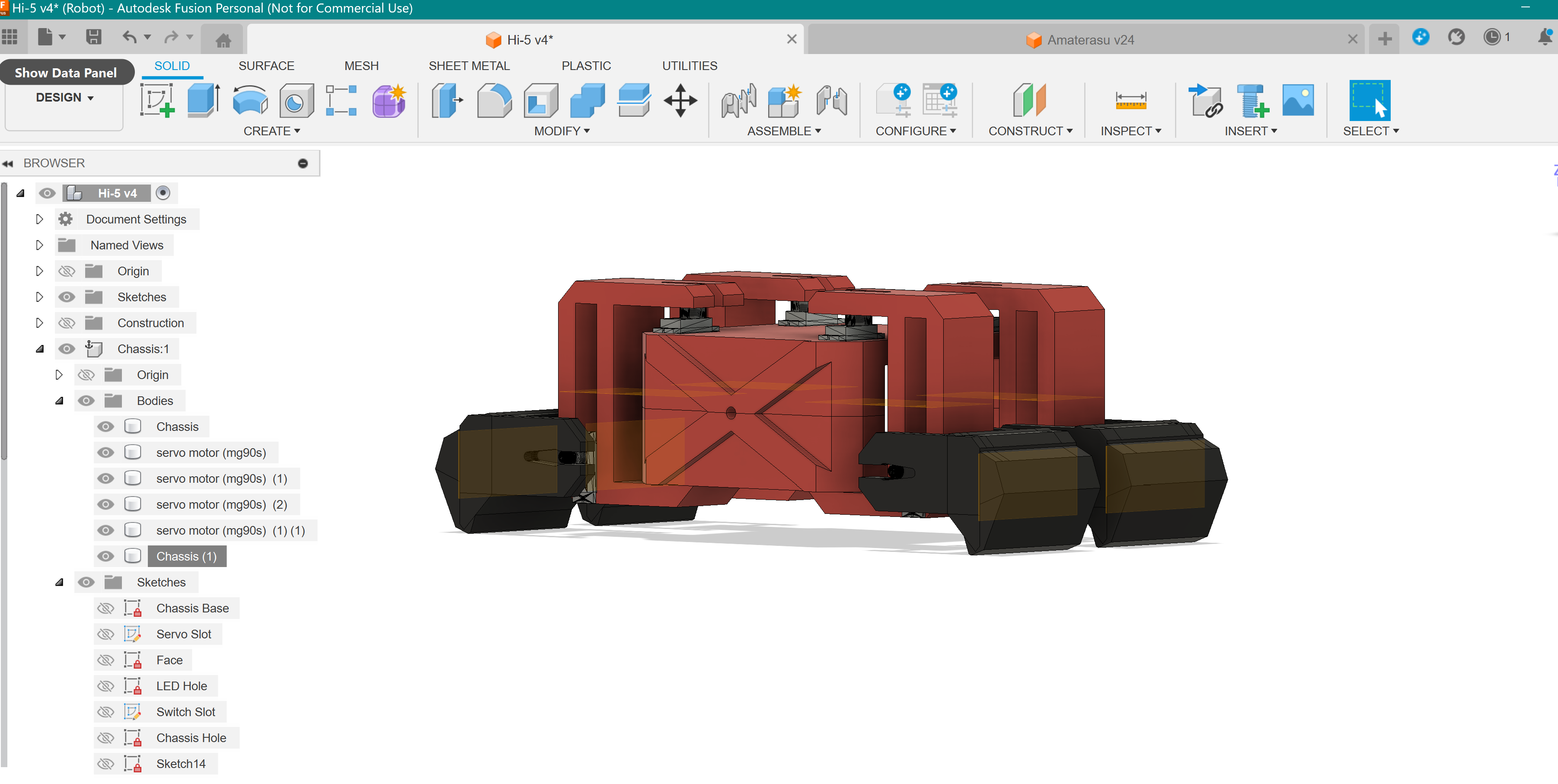Activate the Hi-5 v4 root radio button
This screenshot has height=784, width=1558.
163,193
